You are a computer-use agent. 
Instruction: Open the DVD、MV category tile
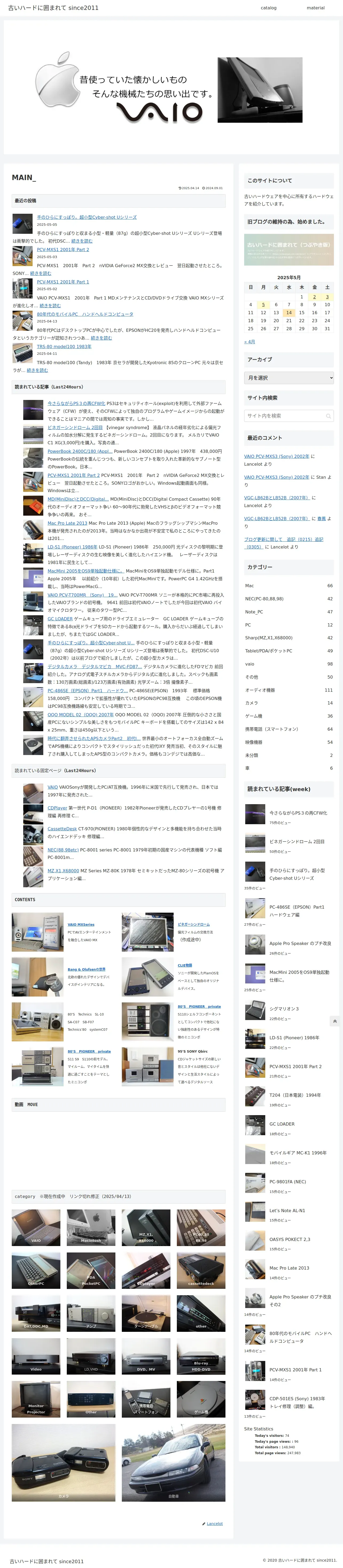(146, 1356)
